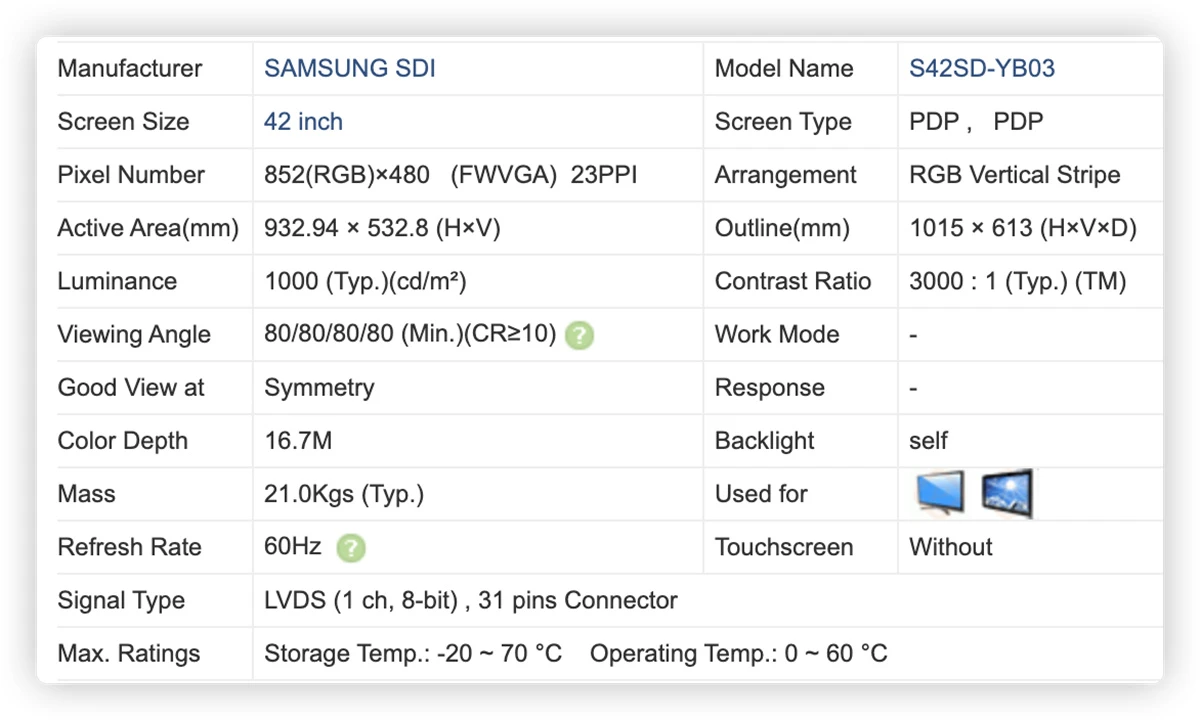1200x720 pixels.
Task: Select the pixel number value 852(RGB)×480
Action: 347,175
